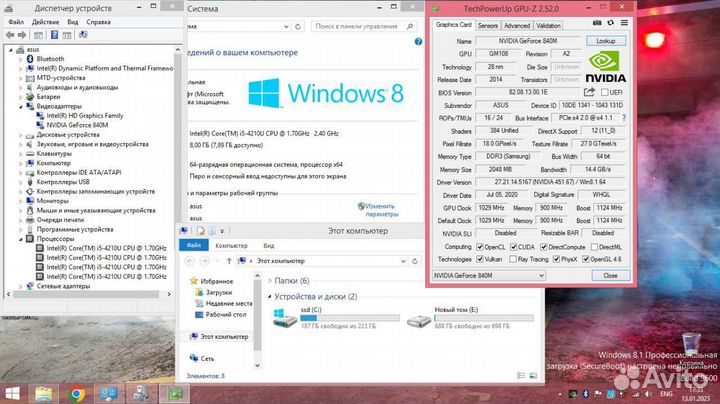Click the Control Panel search input field

point(358,27)
